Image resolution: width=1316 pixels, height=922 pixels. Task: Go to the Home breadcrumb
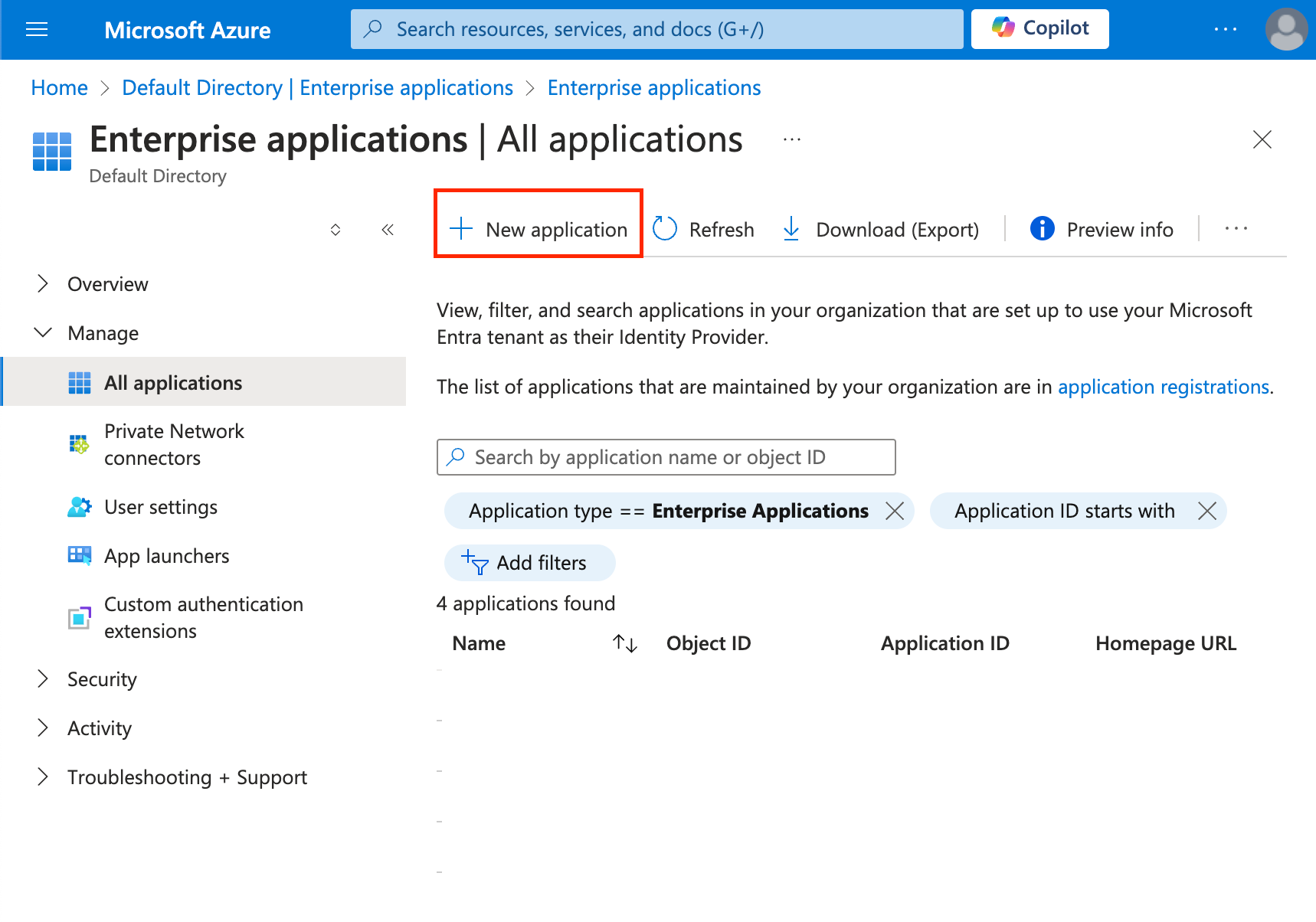60,88
